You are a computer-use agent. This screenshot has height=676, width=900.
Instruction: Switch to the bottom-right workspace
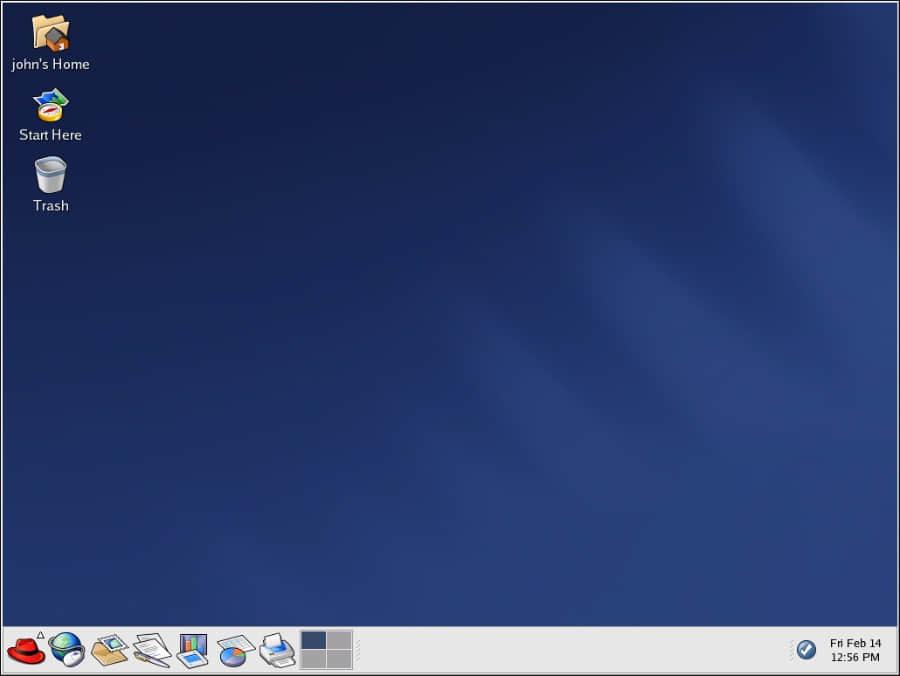(x=339, y=659)
